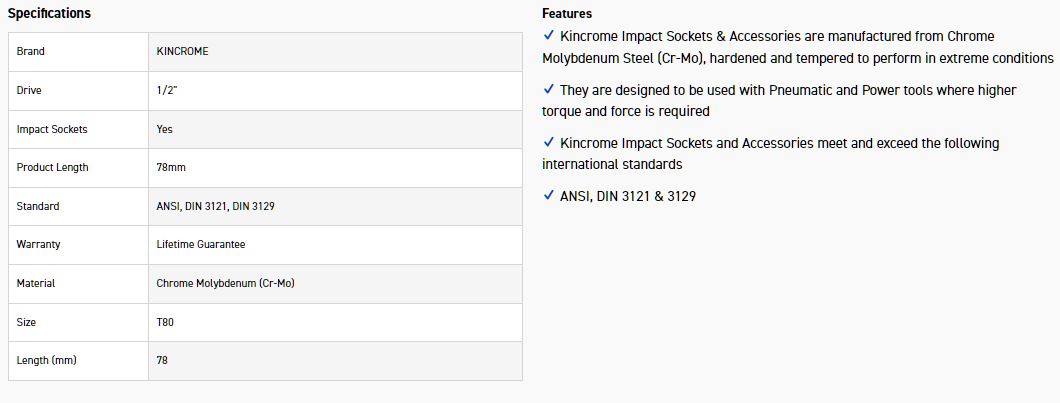1060x403 pixels.
Task: Click the Material row label
Action: (36, 283)
